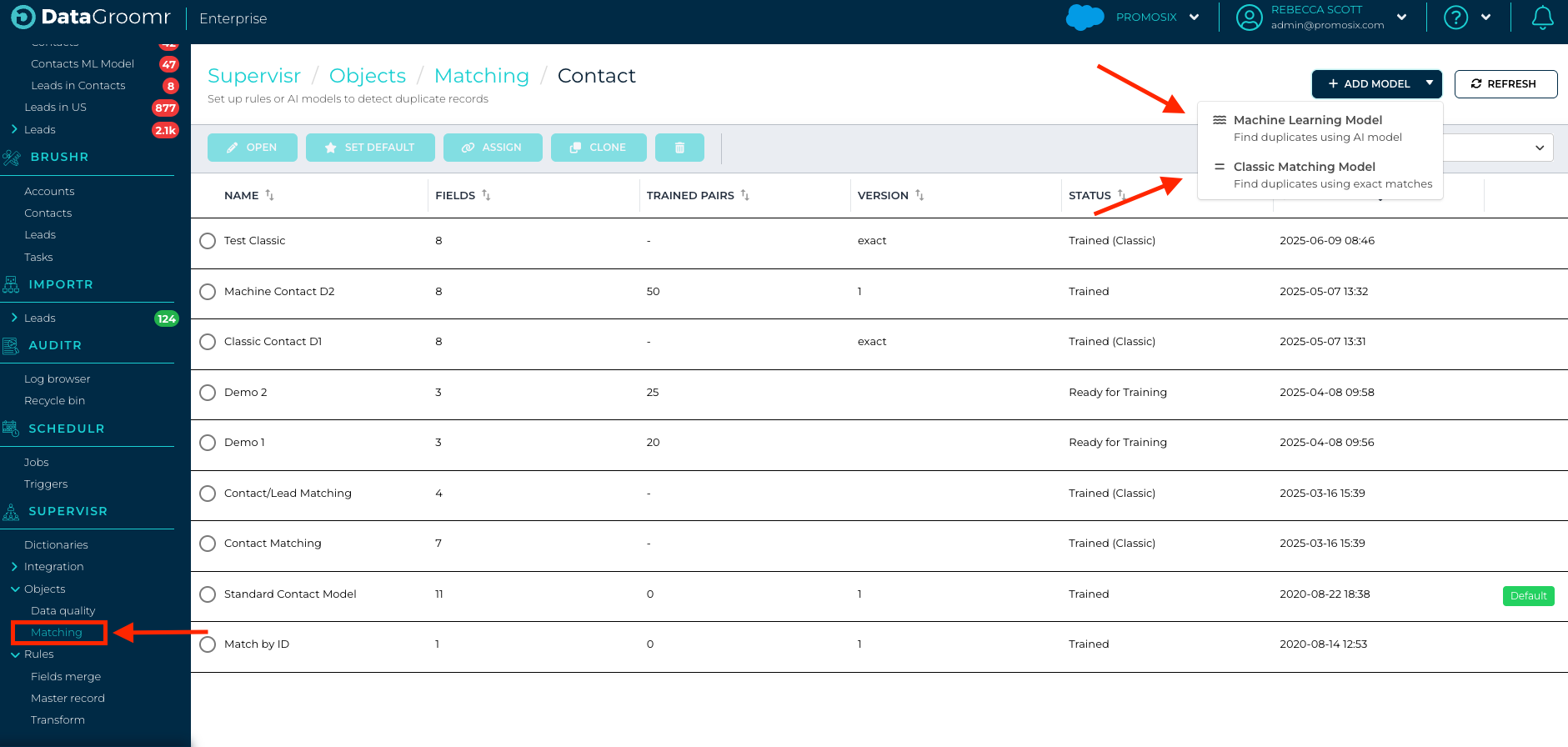Select the Demo 1 radio button
1568x747 pixels.
(x=208, y=443)
